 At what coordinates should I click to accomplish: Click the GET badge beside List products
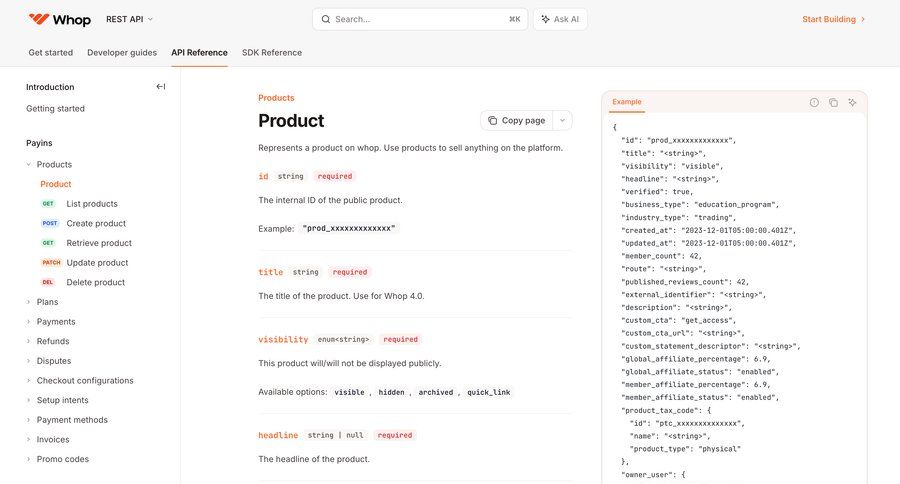[x=48, y=204]
